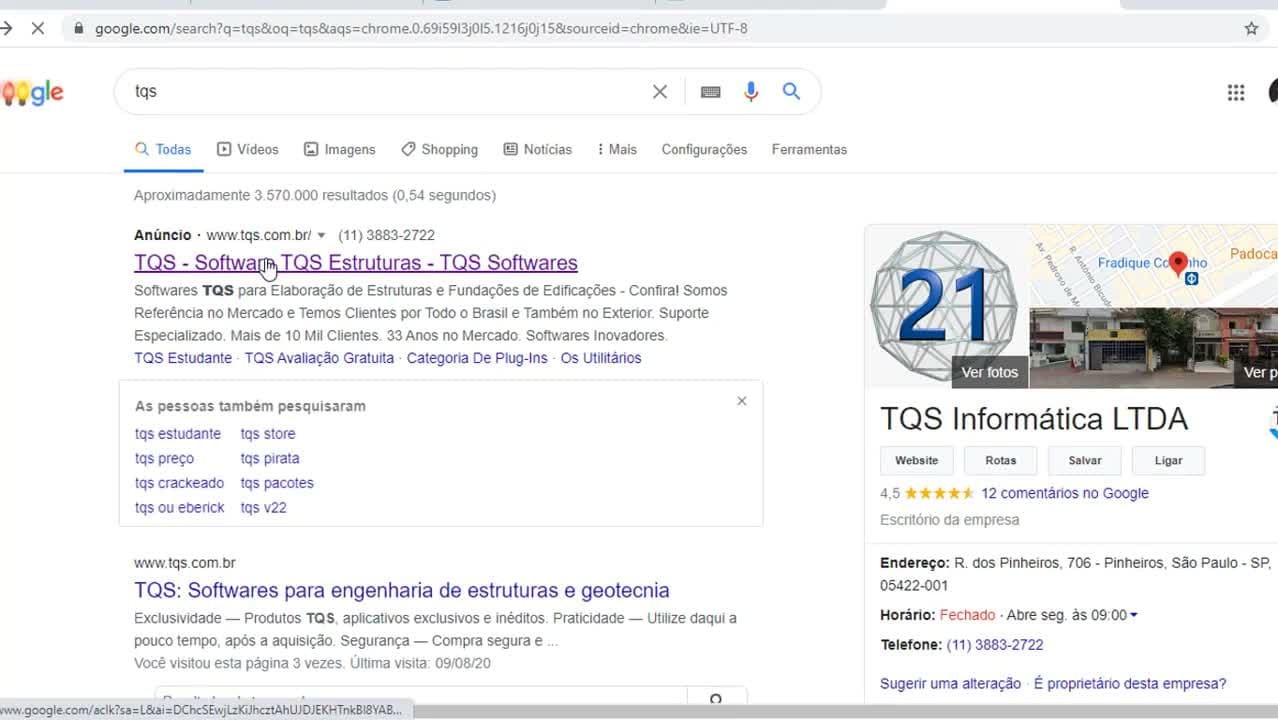This screenshot has height=720, width=1278.
Task: Switch to the Imagens tab
Action: click(340, 149)
